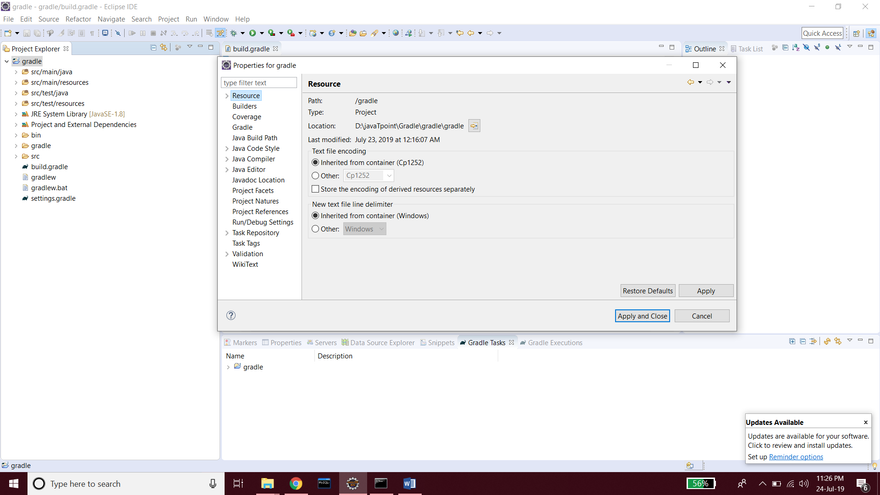The width and height of the screenshot is (880, 495).
Task: Select Other radio button for line delimiter
Action: [x=316, y=229]
